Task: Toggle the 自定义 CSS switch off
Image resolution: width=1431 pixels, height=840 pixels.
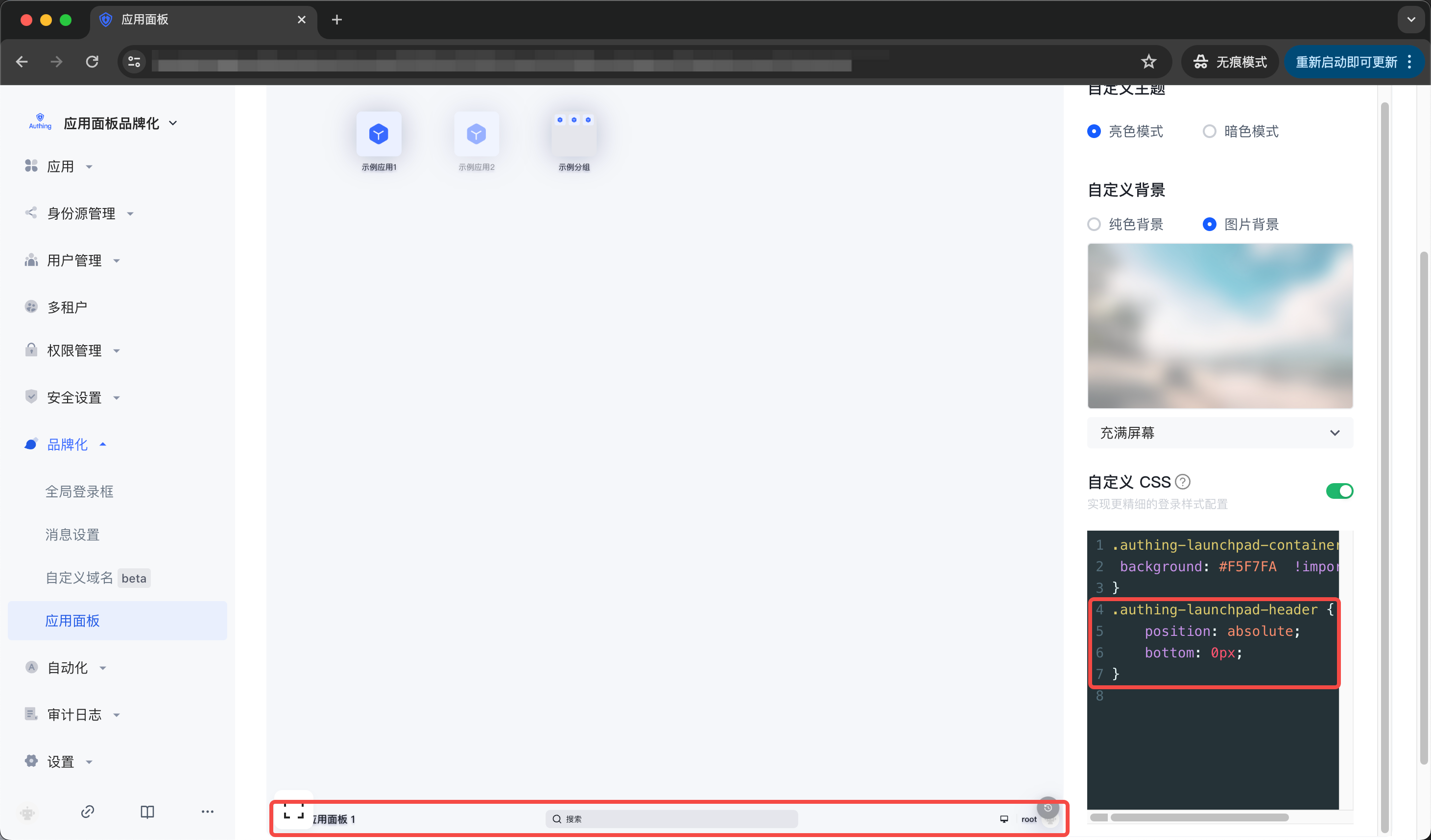Action: [x=1339, y=491]
